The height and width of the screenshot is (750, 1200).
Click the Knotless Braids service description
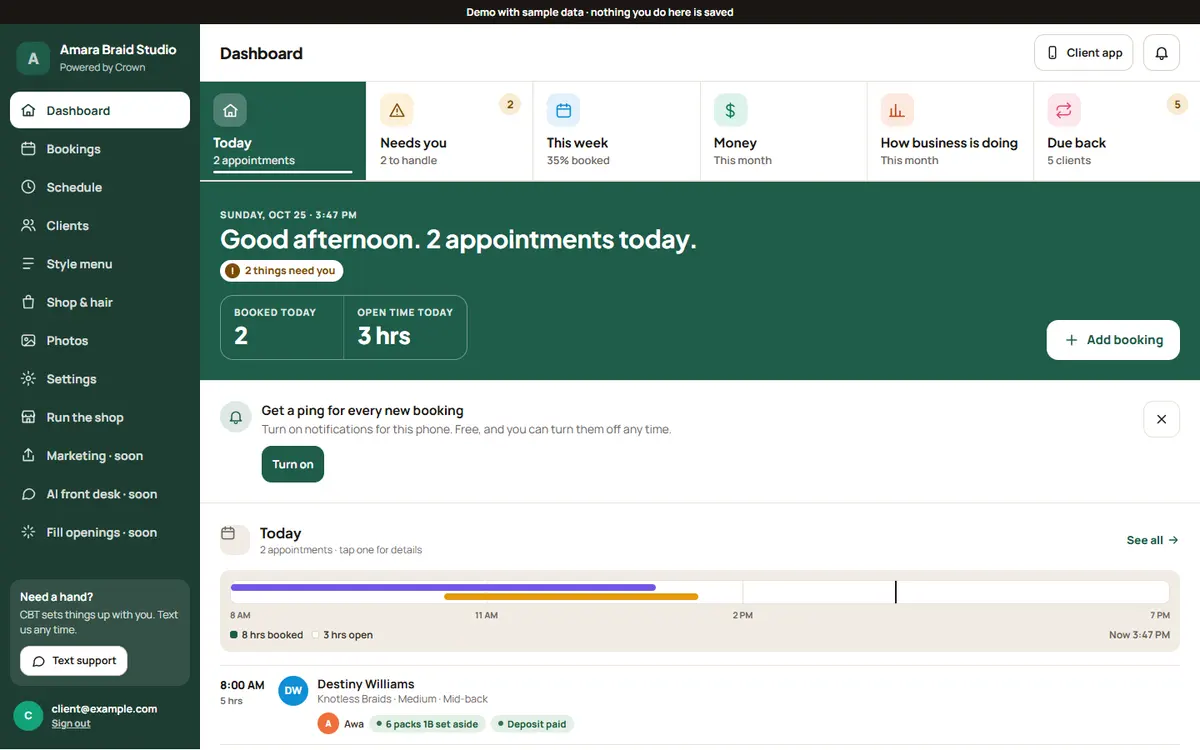point(403,699)
